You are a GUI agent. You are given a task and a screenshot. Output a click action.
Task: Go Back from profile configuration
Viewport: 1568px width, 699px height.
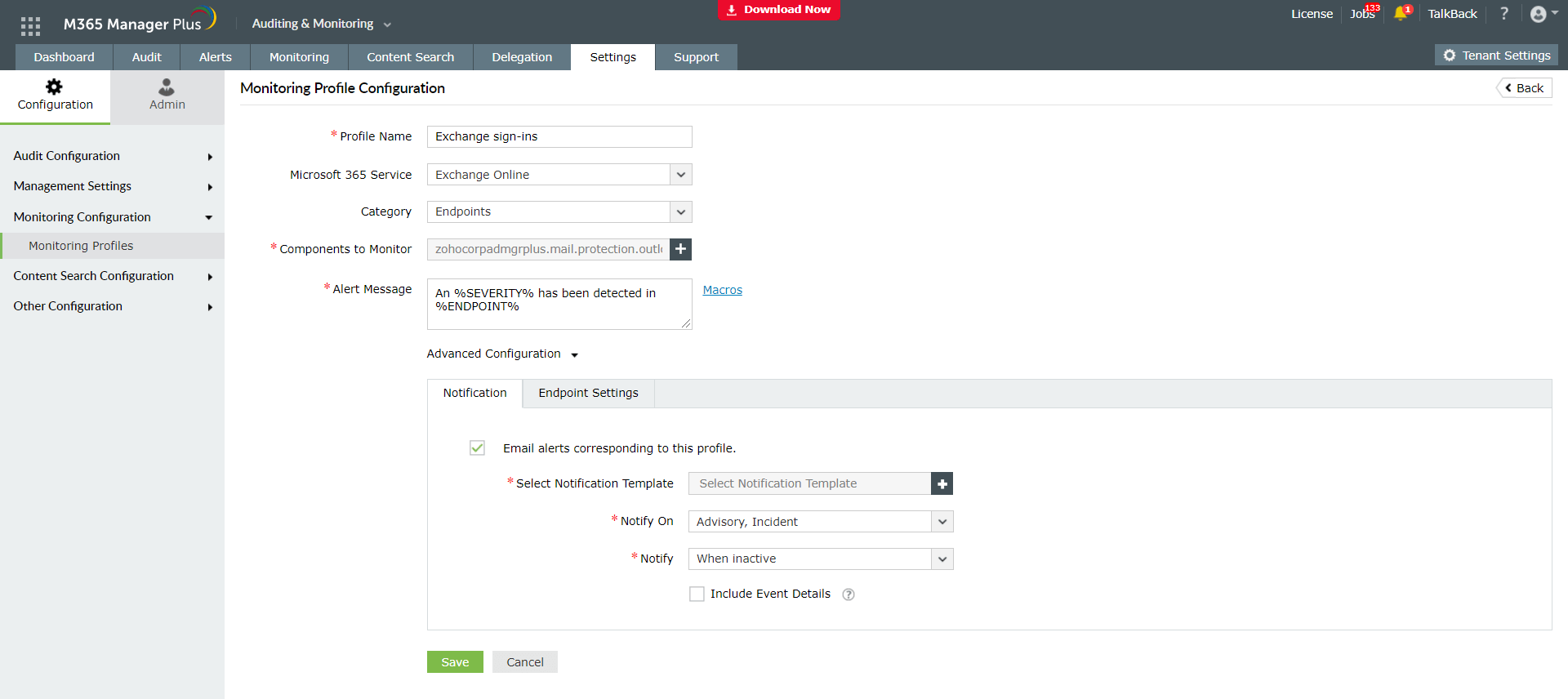coord(1524,88)
